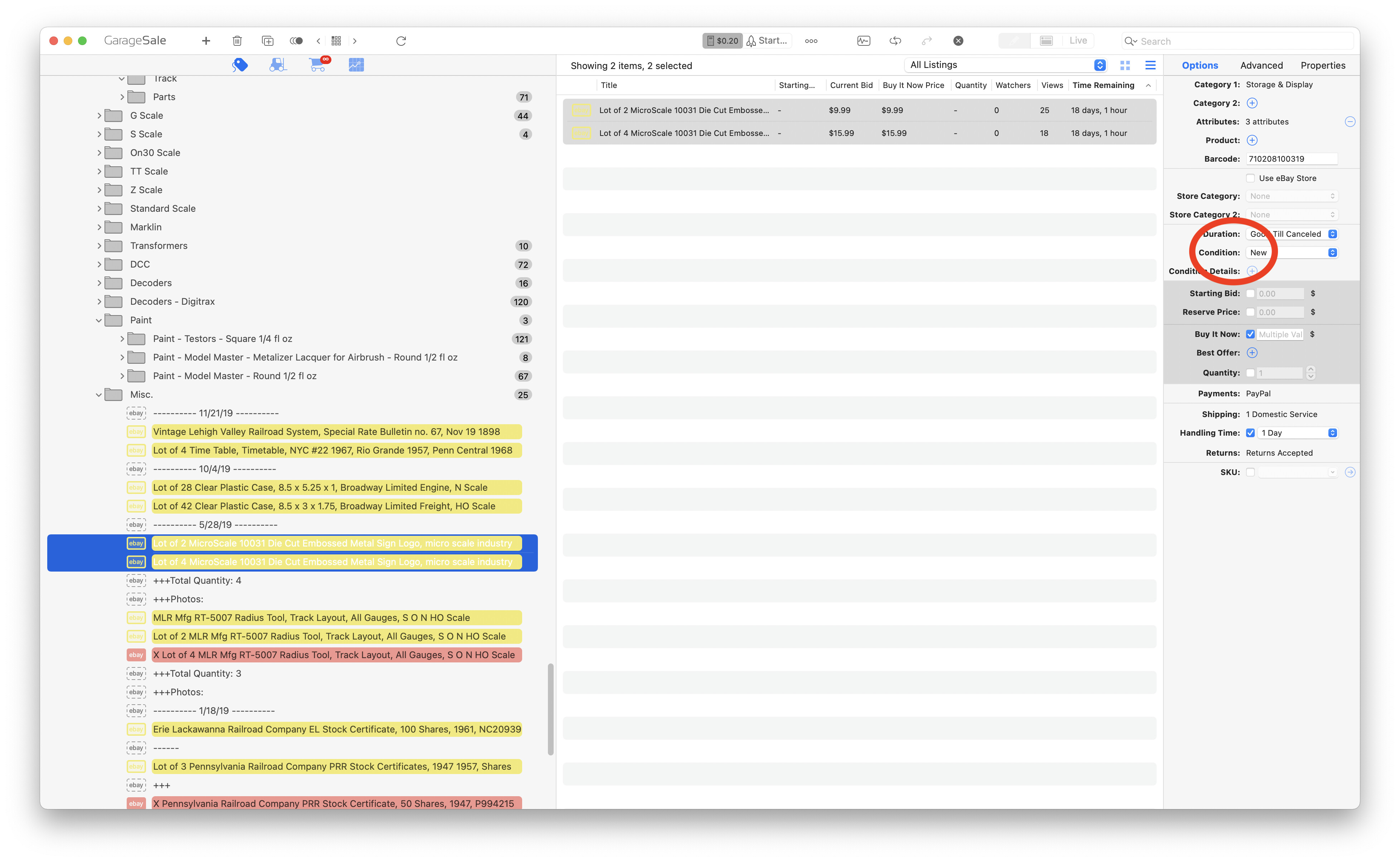
Task: Open the Store Category dropdown
Action: coord(1291,196)
